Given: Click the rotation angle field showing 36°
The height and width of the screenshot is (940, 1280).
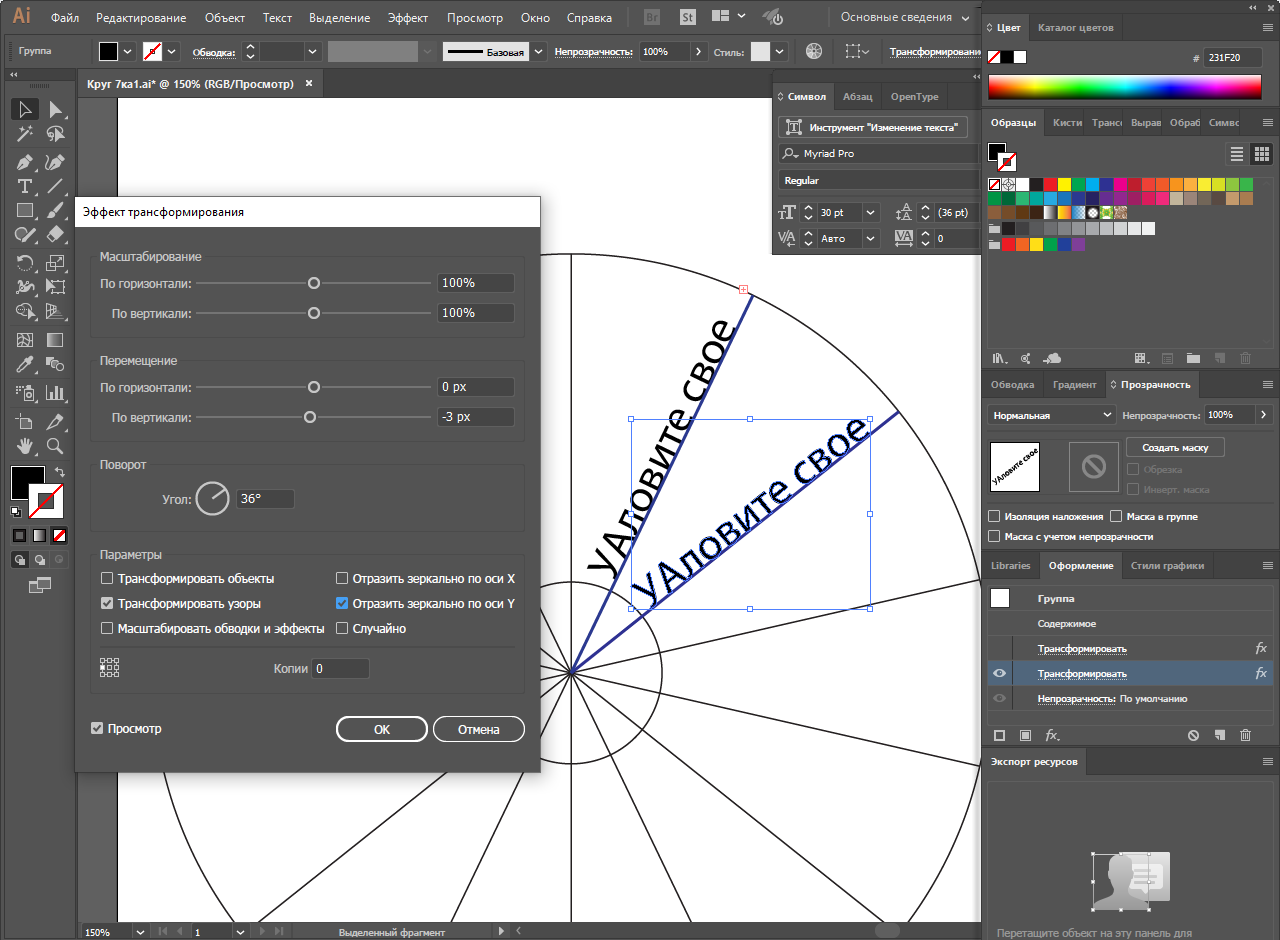Looking at the screenshot, I should [265, 498].
